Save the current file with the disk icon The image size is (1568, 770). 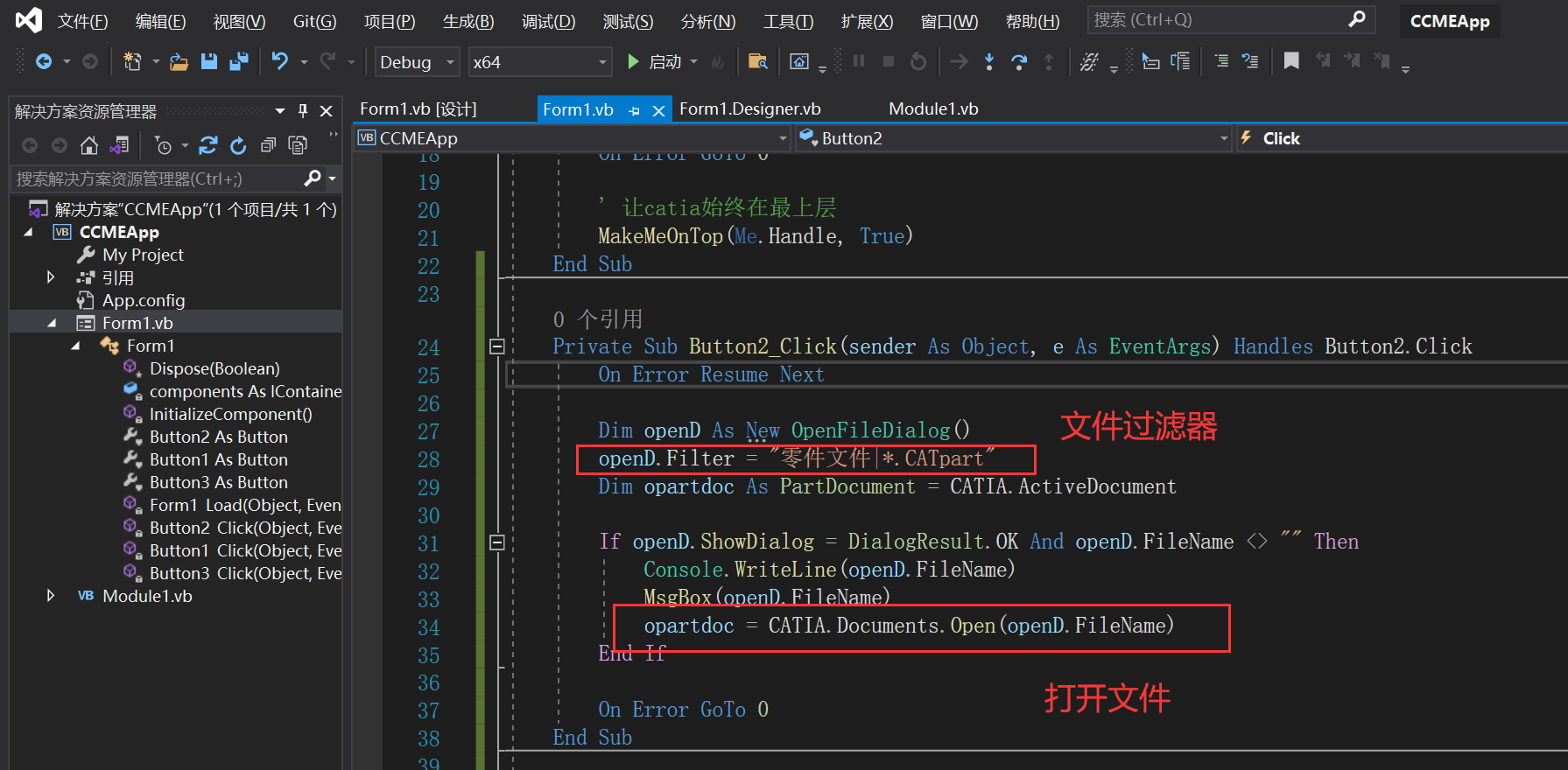point(208,61)
